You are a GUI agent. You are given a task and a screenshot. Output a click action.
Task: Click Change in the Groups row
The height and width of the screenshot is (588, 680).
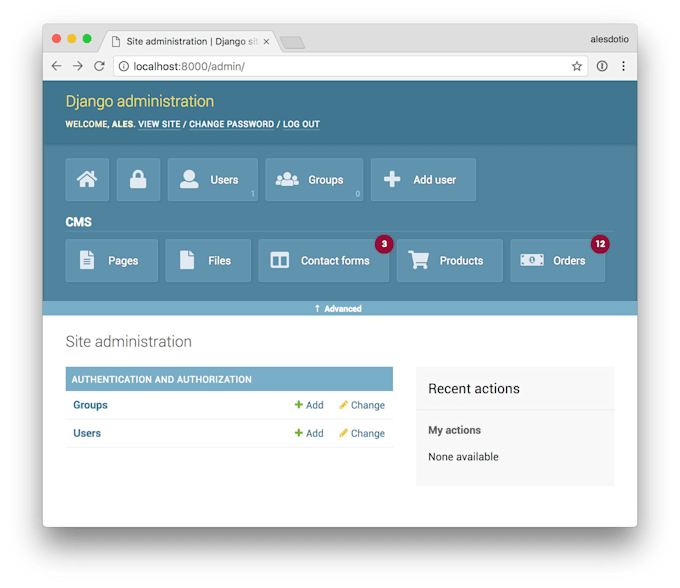click(x=362, y=405)
